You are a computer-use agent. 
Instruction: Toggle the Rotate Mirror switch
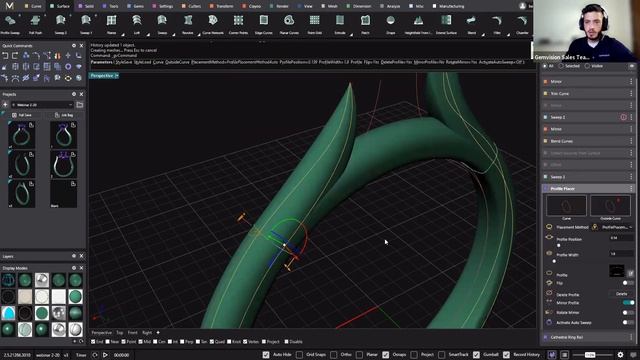click(628, 312)
